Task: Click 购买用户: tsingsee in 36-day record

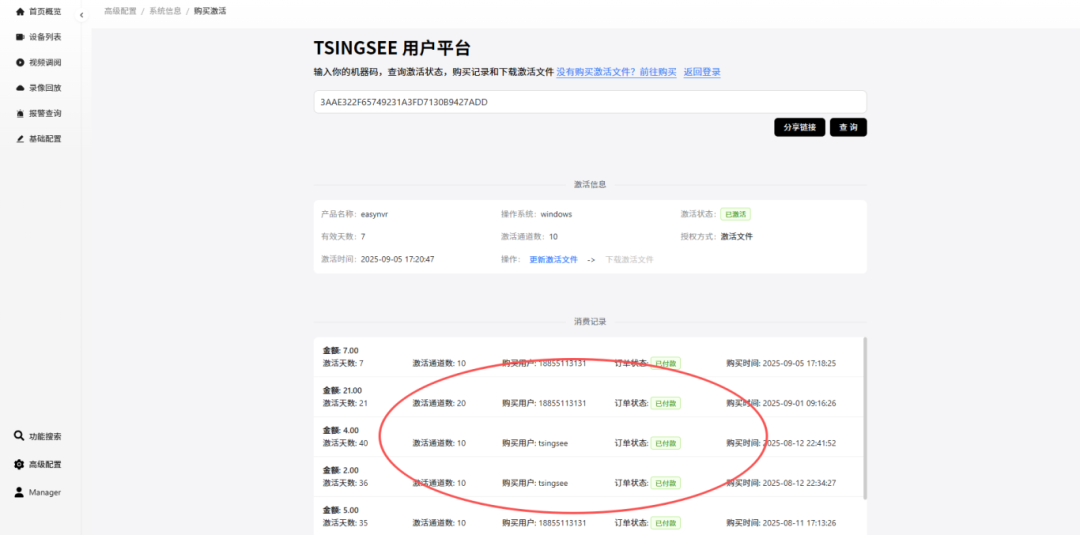Action: pyautogui.click(x=535, y=483)
